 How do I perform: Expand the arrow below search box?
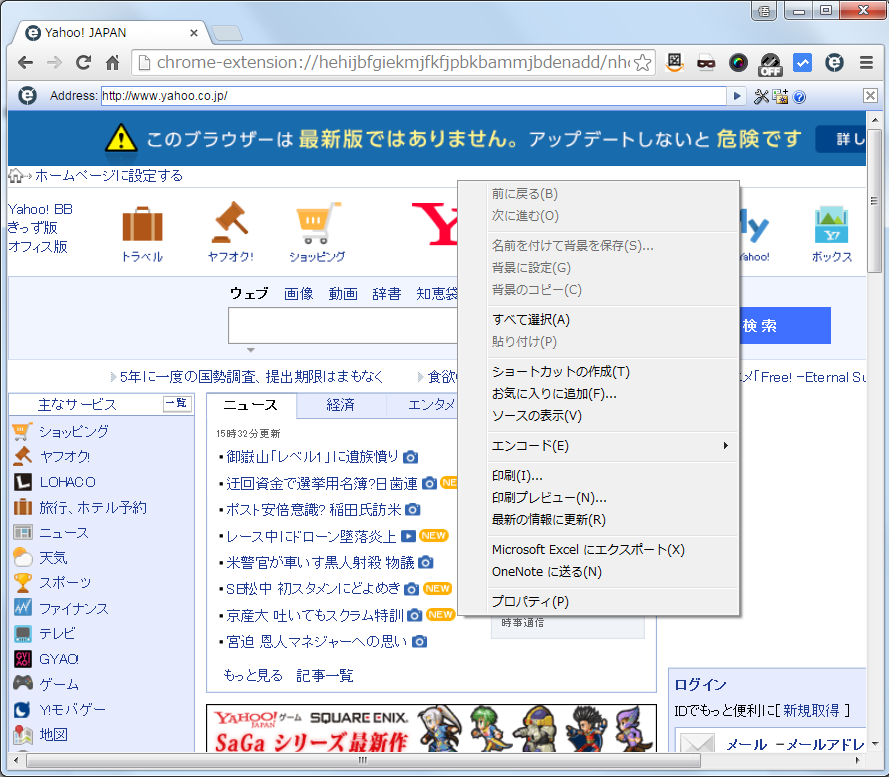(251, 351)
